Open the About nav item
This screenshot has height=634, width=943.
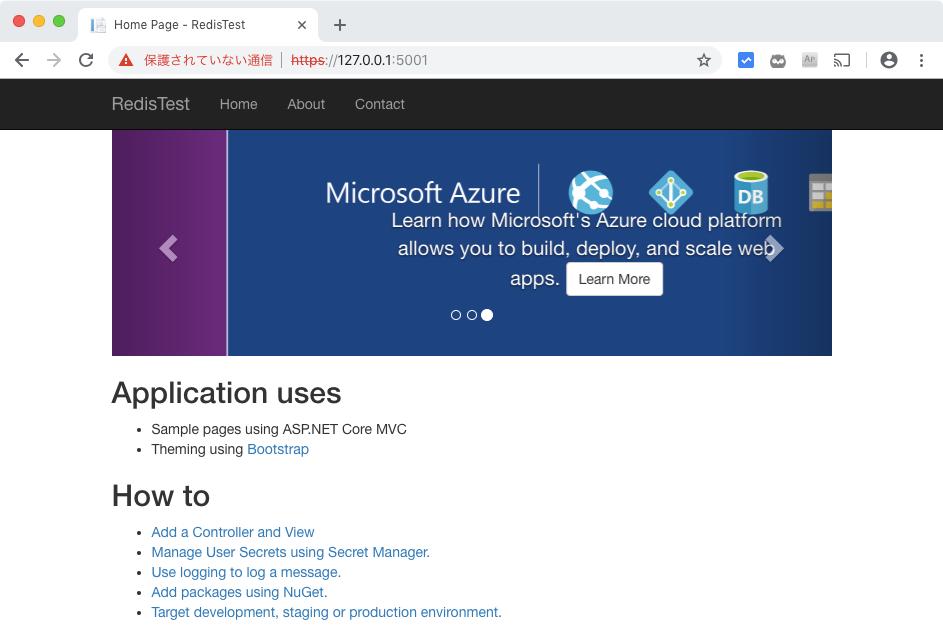pos(306,104)
